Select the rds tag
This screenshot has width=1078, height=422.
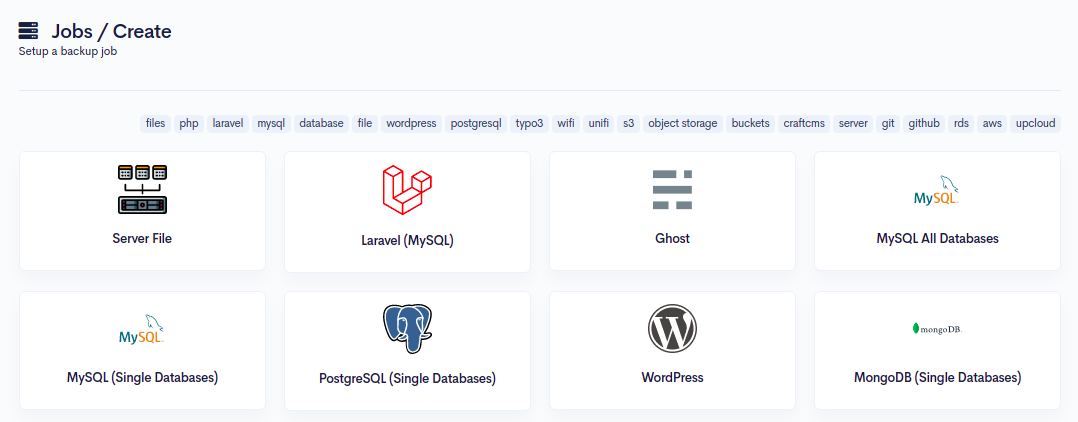pyautogui.click(x=961, y=124)
